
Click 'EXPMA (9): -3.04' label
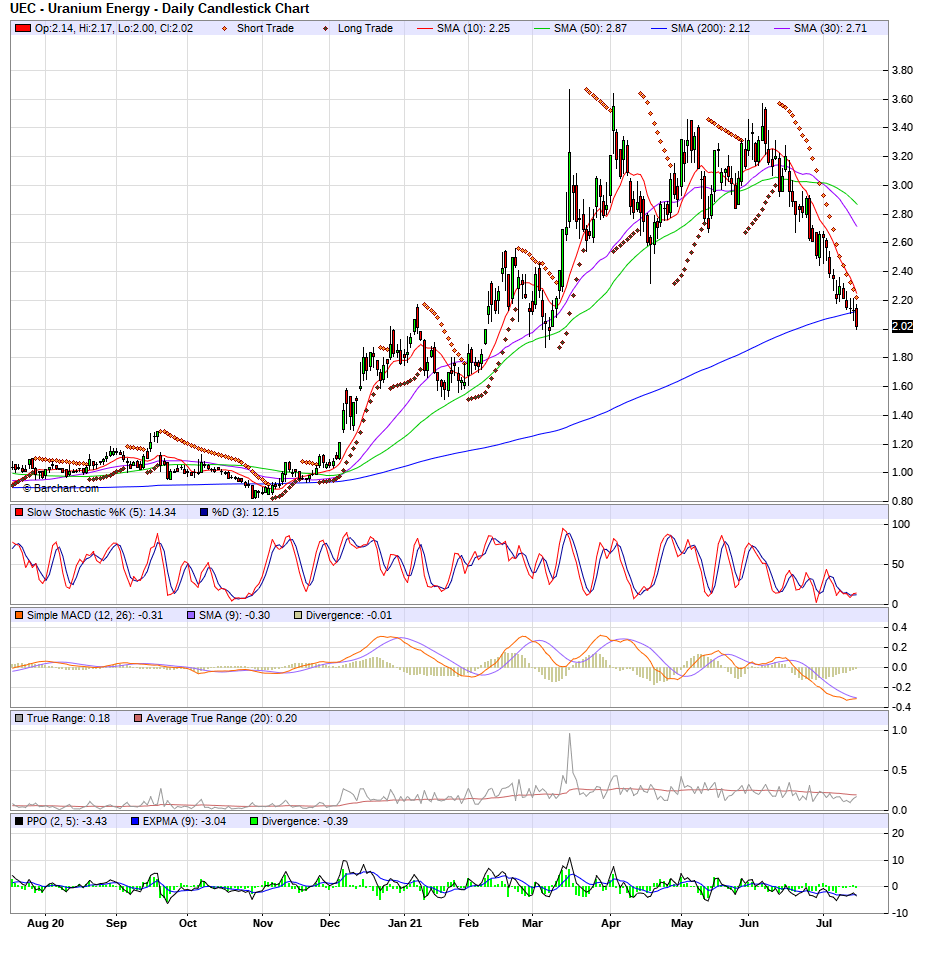[x=184, y=821]
